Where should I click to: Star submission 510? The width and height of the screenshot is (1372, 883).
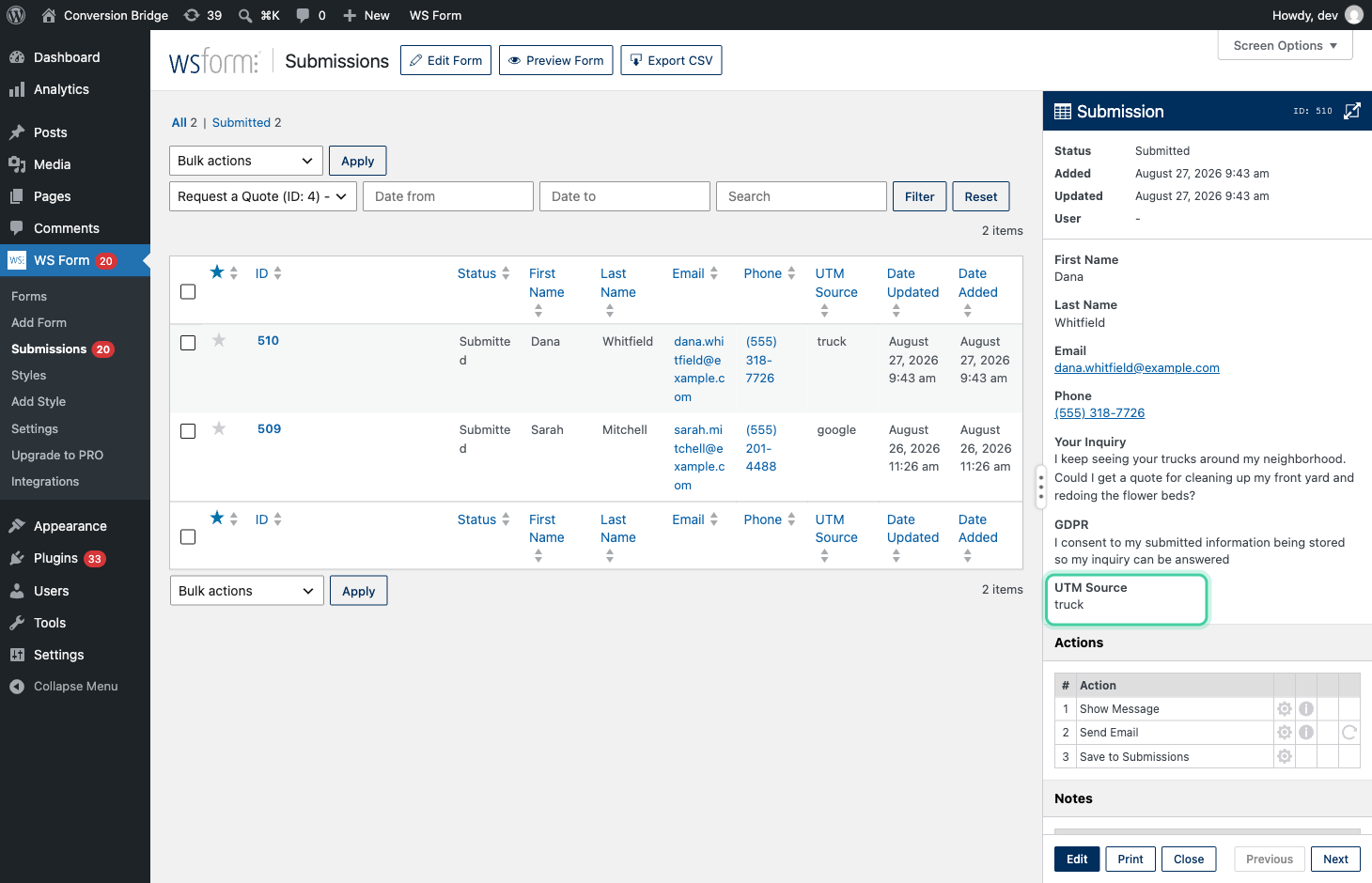coord(219,340)
